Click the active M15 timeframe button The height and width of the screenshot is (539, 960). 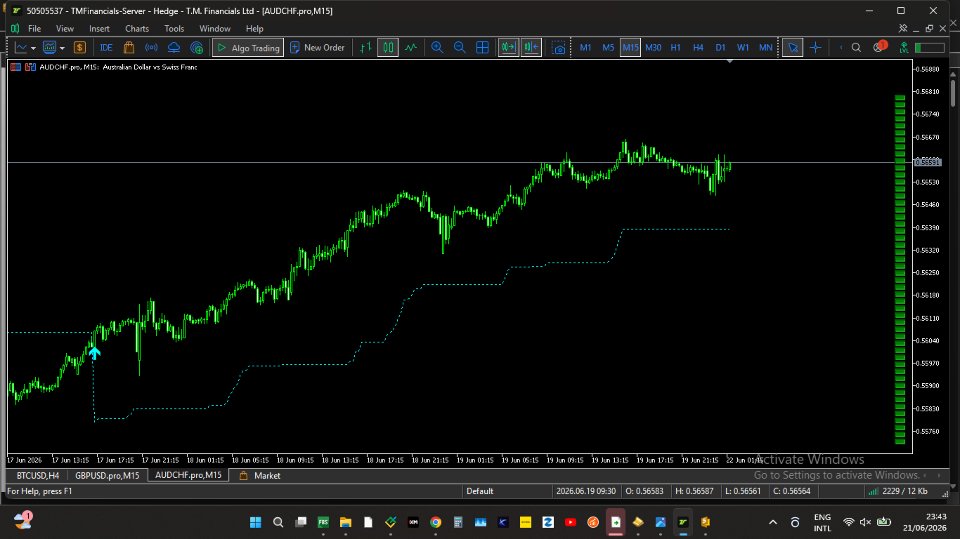[x=630, y=47]
